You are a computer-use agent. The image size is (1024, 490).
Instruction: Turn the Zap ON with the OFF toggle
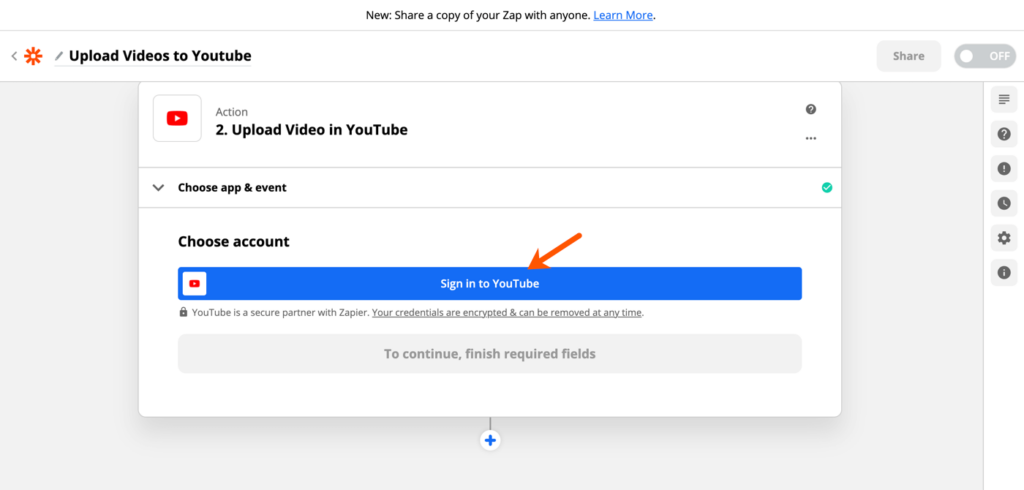(x=985, y=56)
